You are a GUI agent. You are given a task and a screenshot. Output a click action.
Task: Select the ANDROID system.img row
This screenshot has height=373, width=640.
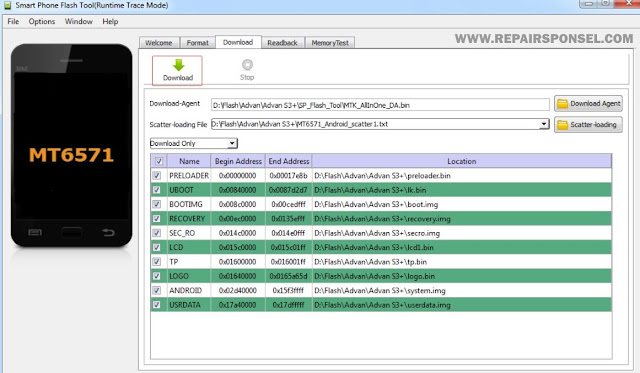point(381,291)
